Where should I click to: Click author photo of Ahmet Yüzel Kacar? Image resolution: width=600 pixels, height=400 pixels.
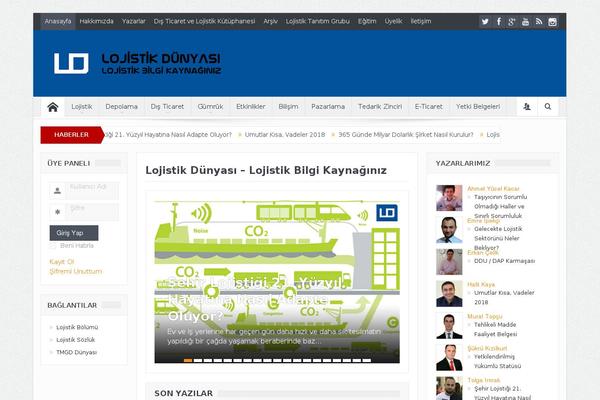449,198
